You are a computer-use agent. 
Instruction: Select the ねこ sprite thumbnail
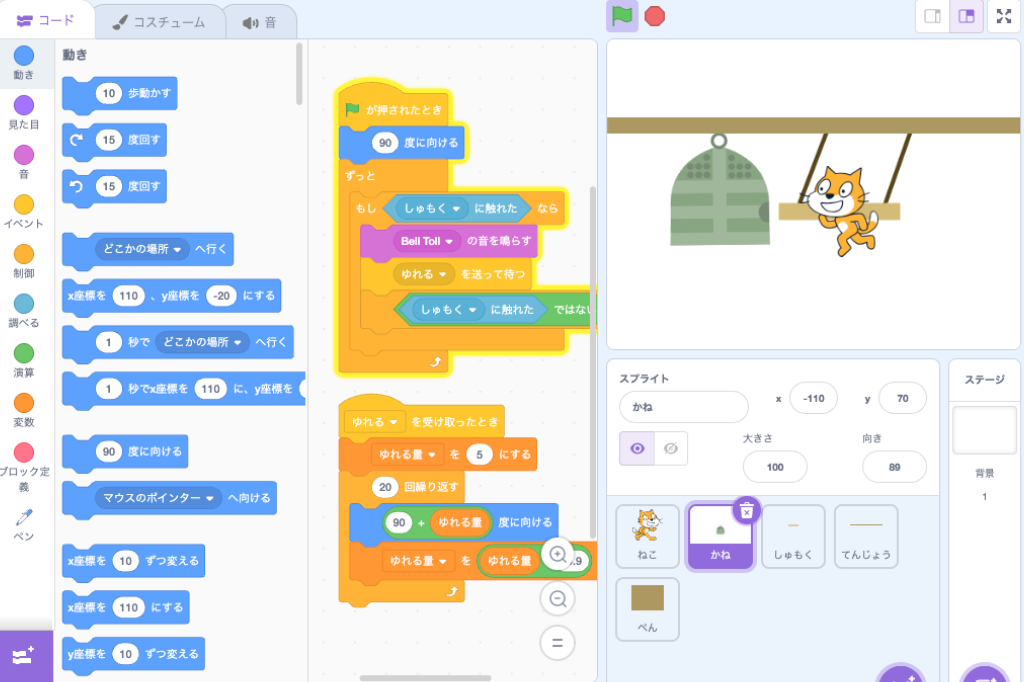coord(647,536)
